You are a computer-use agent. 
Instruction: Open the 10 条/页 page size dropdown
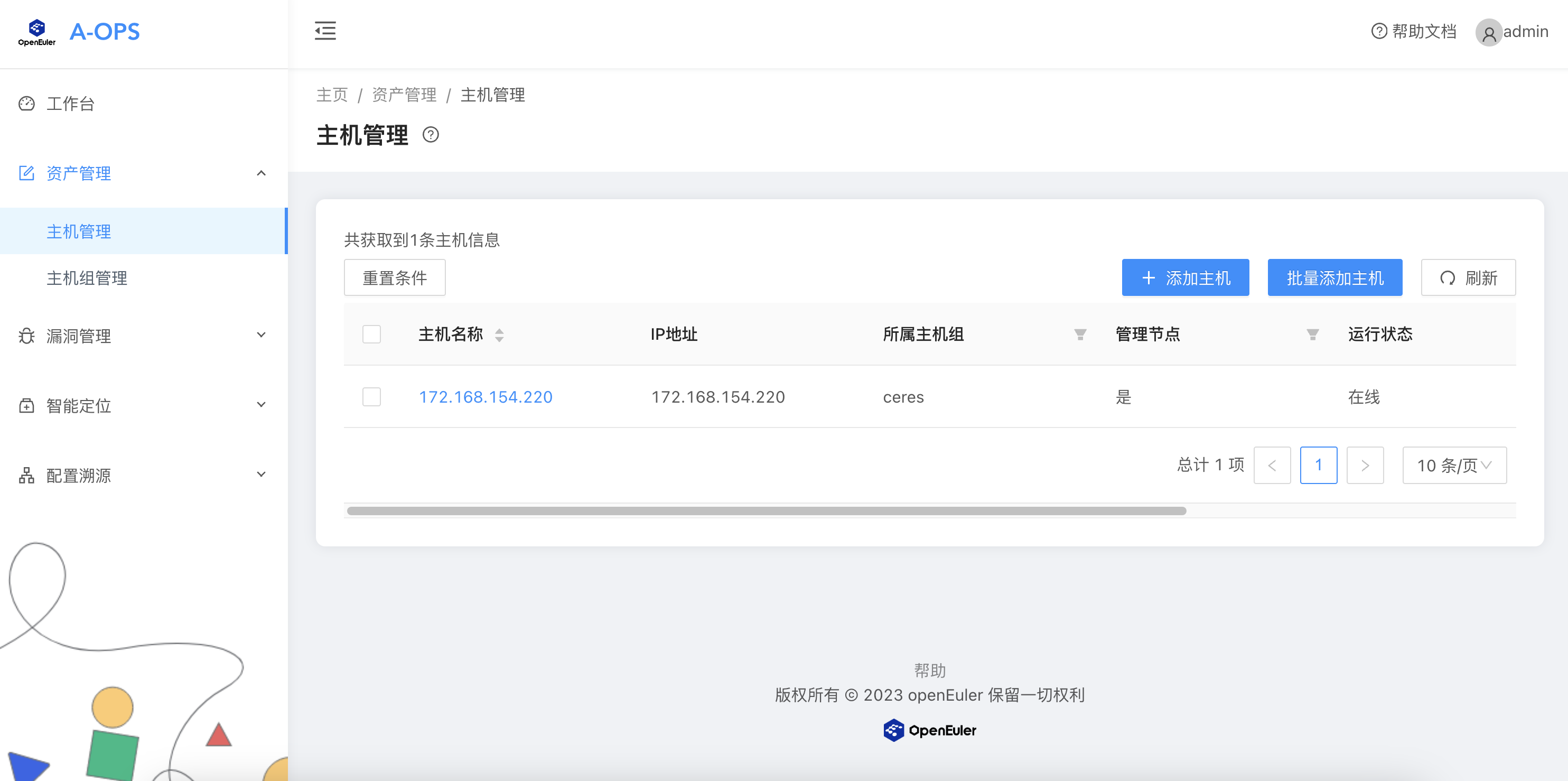click(1454, 465)
